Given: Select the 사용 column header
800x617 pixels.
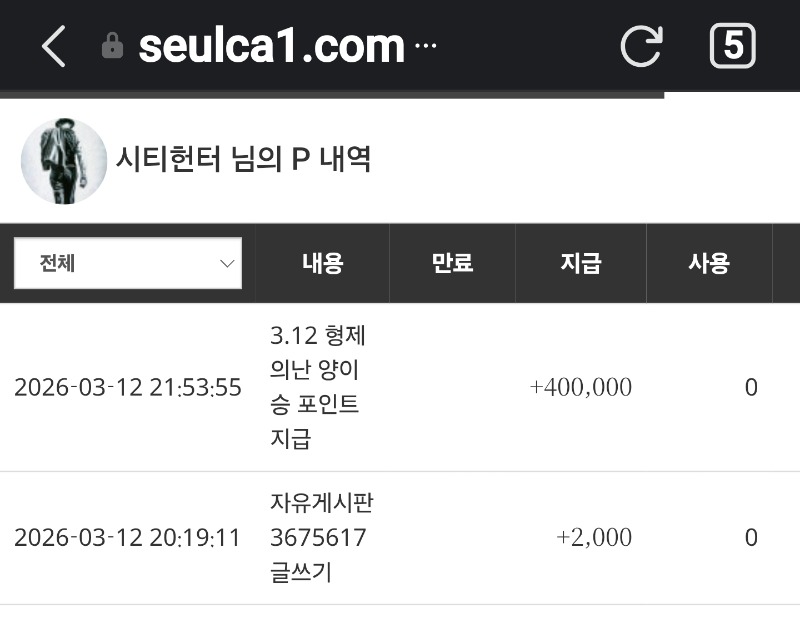Looking at the screenshot, I should pos(709,264).
